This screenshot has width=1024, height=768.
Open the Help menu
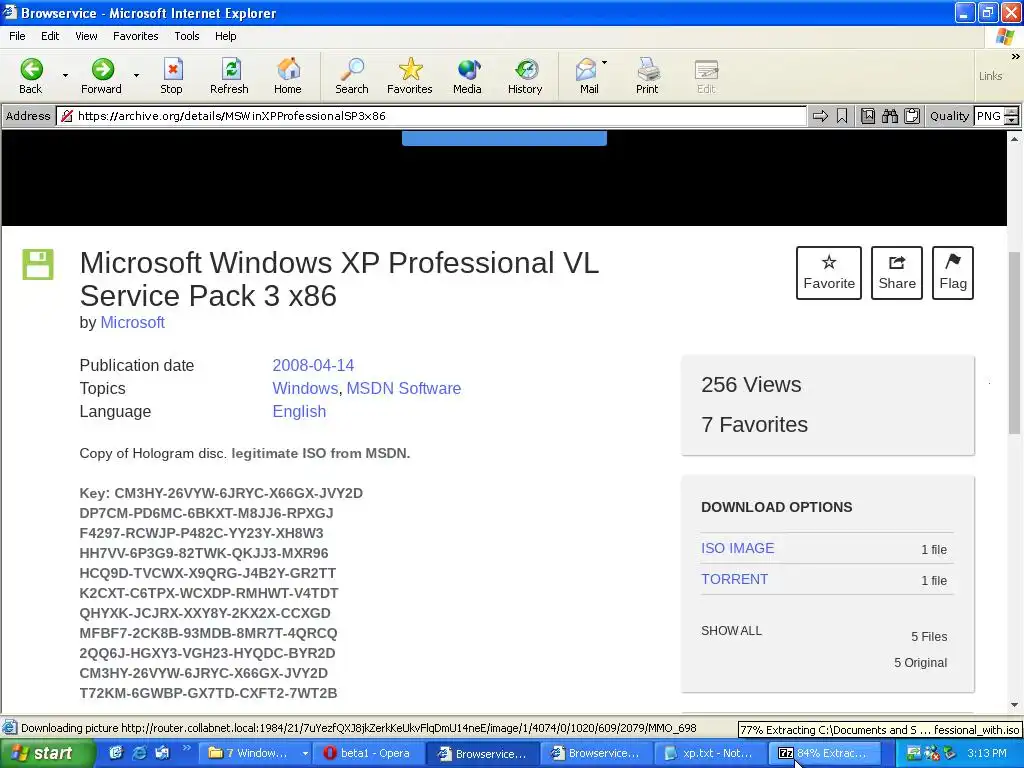[x=225, y=36]
